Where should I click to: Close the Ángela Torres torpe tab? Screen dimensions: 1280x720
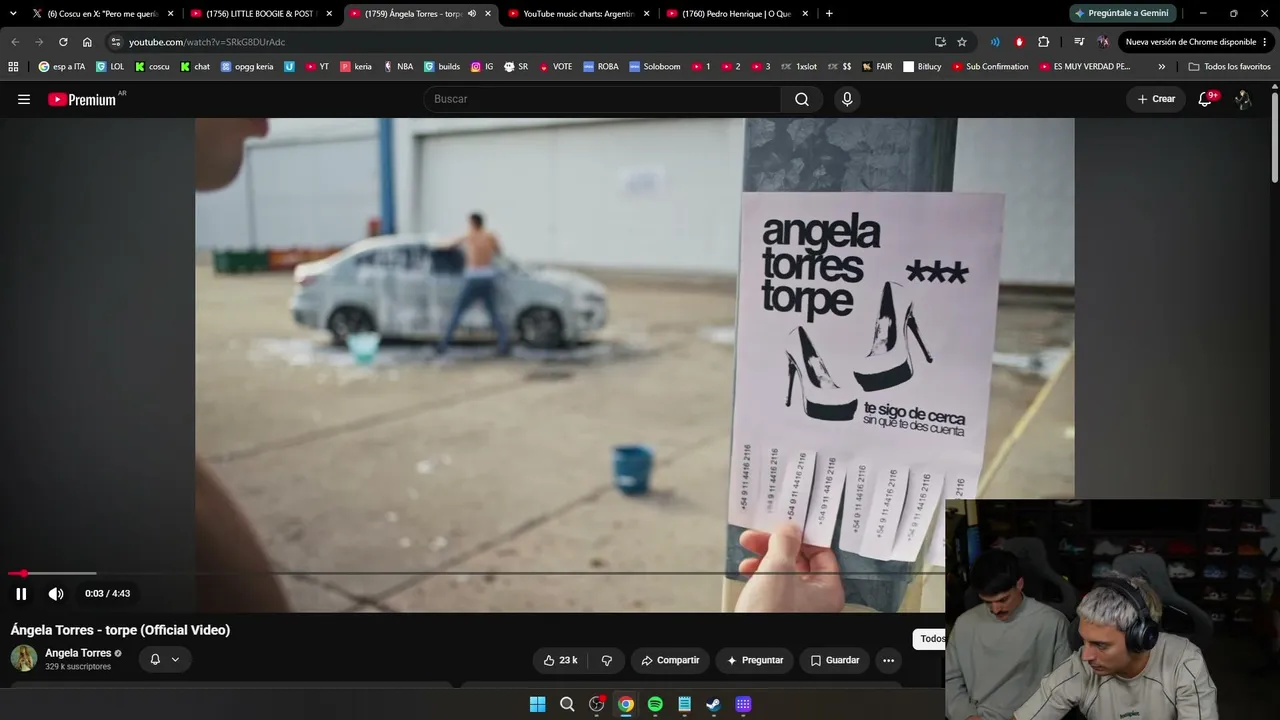488,13
